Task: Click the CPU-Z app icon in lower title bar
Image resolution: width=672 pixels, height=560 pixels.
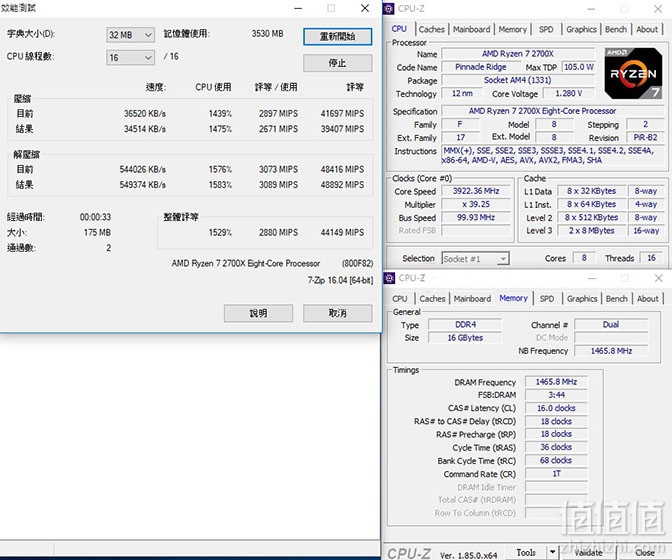Action: pyautogui.click(x=389, y=278)
